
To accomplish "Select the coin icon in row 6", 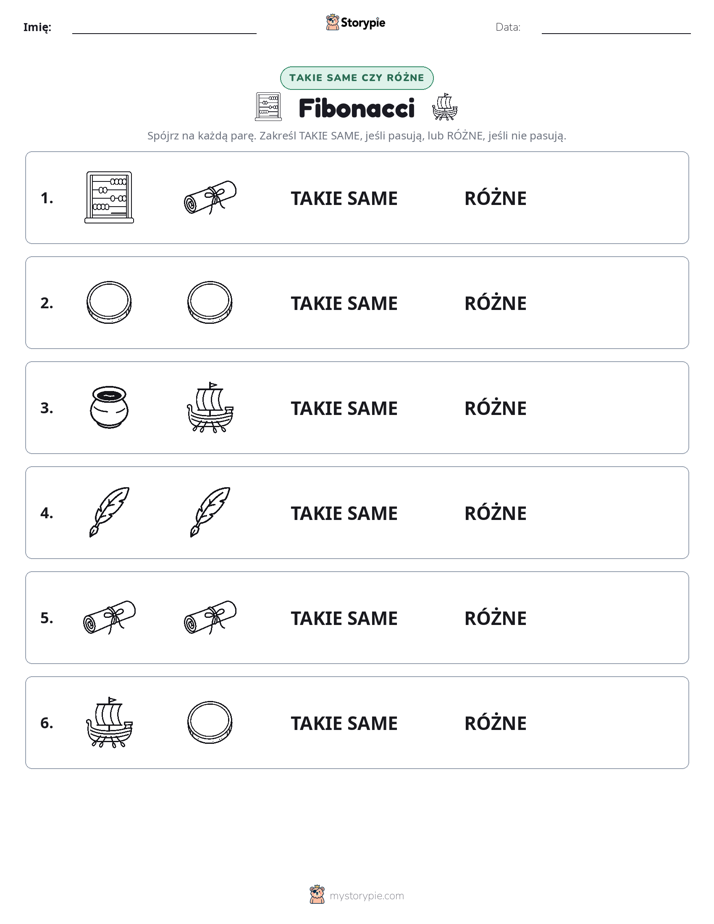I will click(210, 722).
